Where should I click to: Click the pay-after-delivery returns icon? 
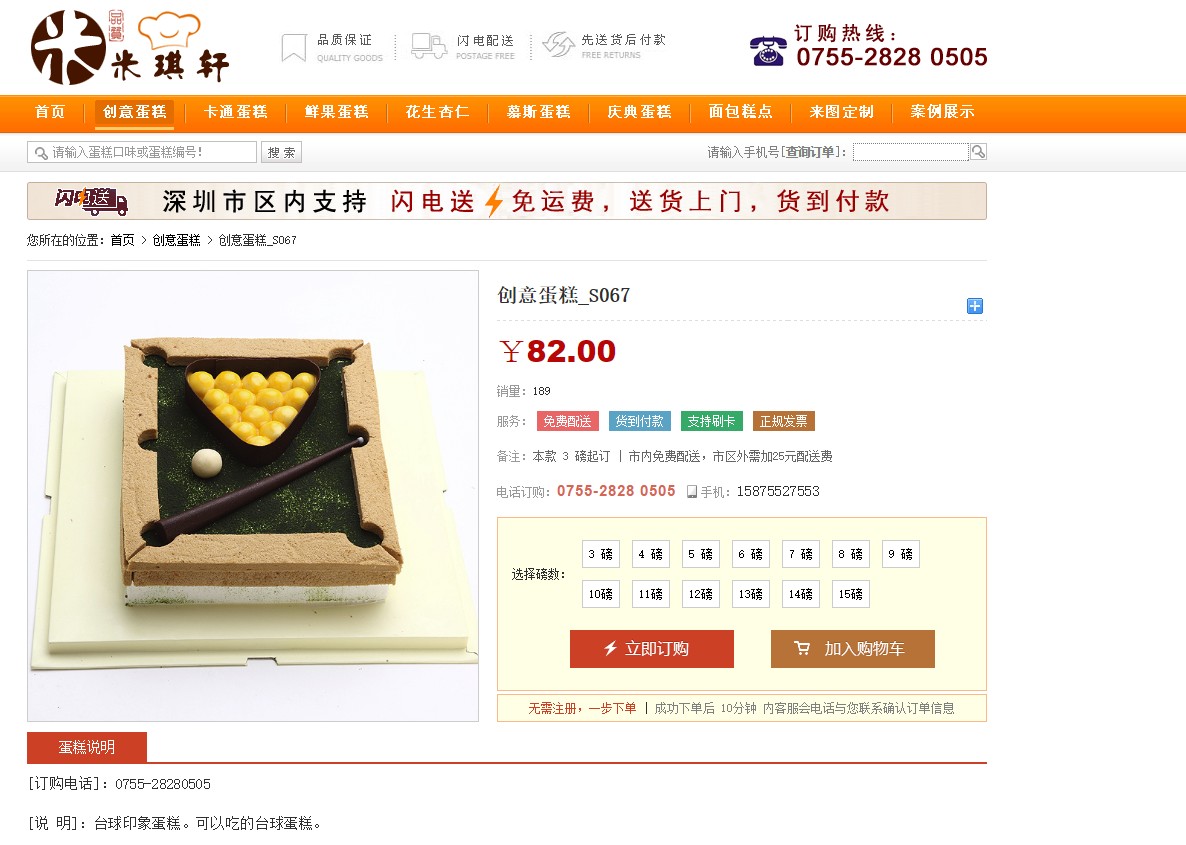coord(558,45)
